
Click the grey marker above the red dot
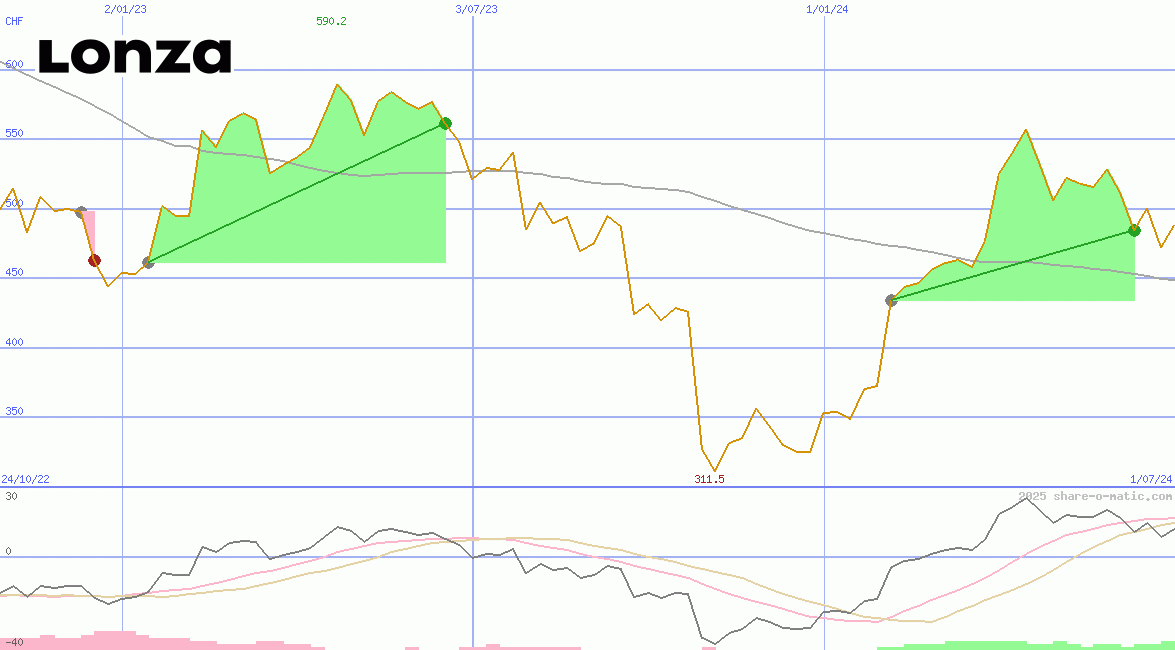tap(81, 213)
